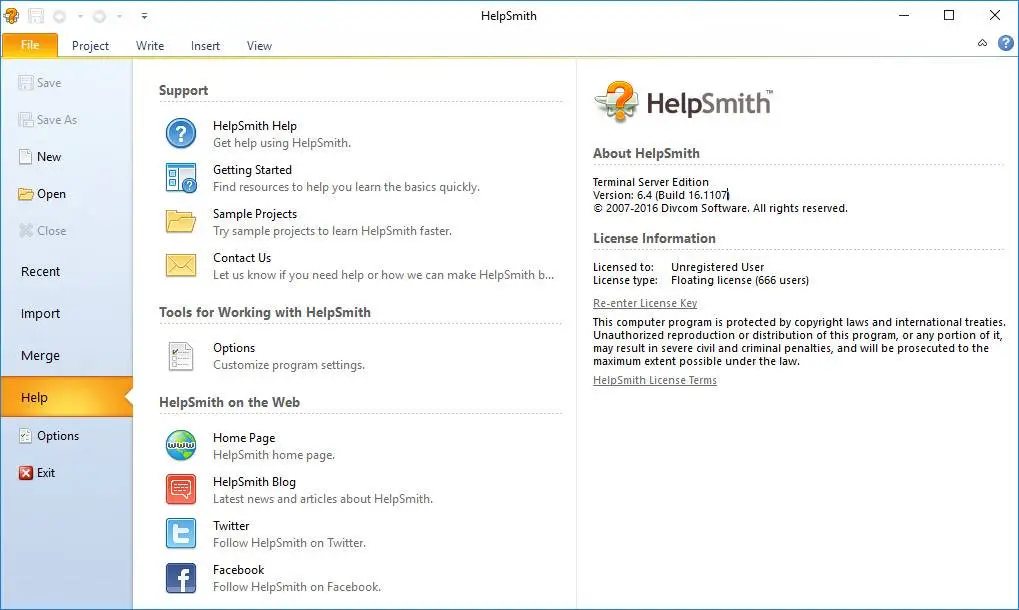Select Recent in the File menu
This screenshot has height=610, width=1019.
[x=66, y=272]
